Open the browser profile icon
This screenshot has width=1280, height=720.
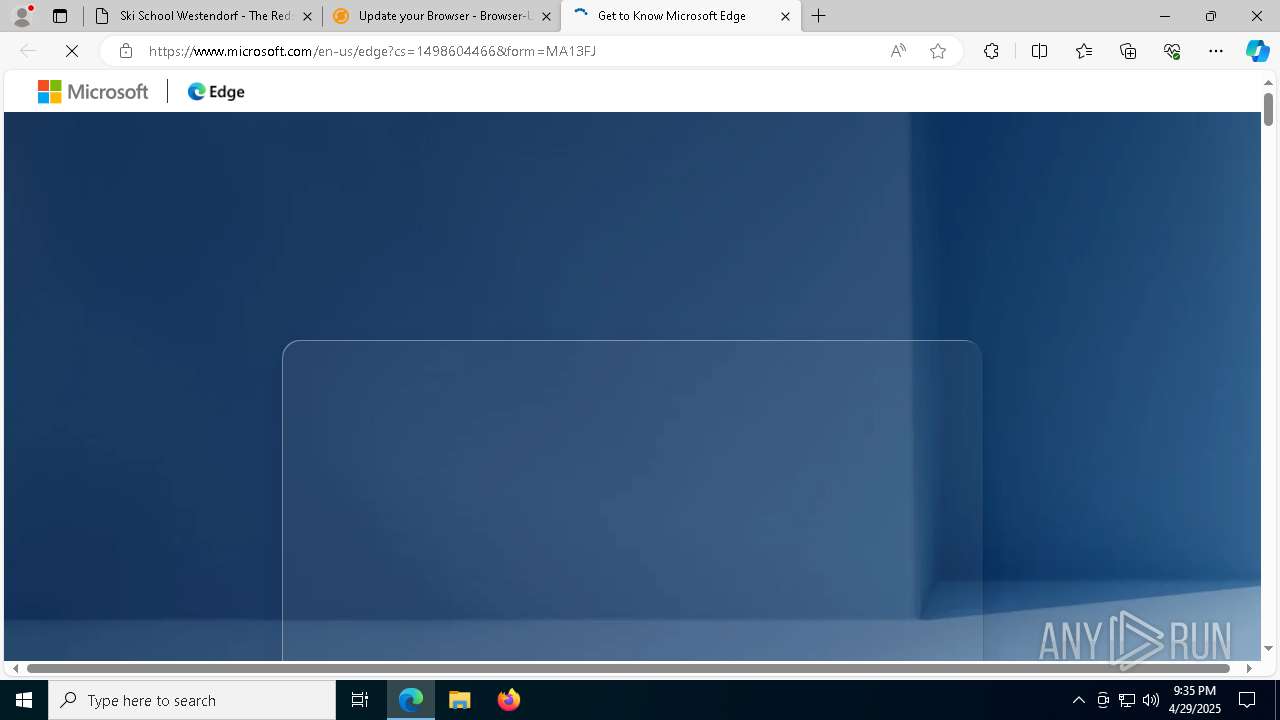[x=22, y=16]
